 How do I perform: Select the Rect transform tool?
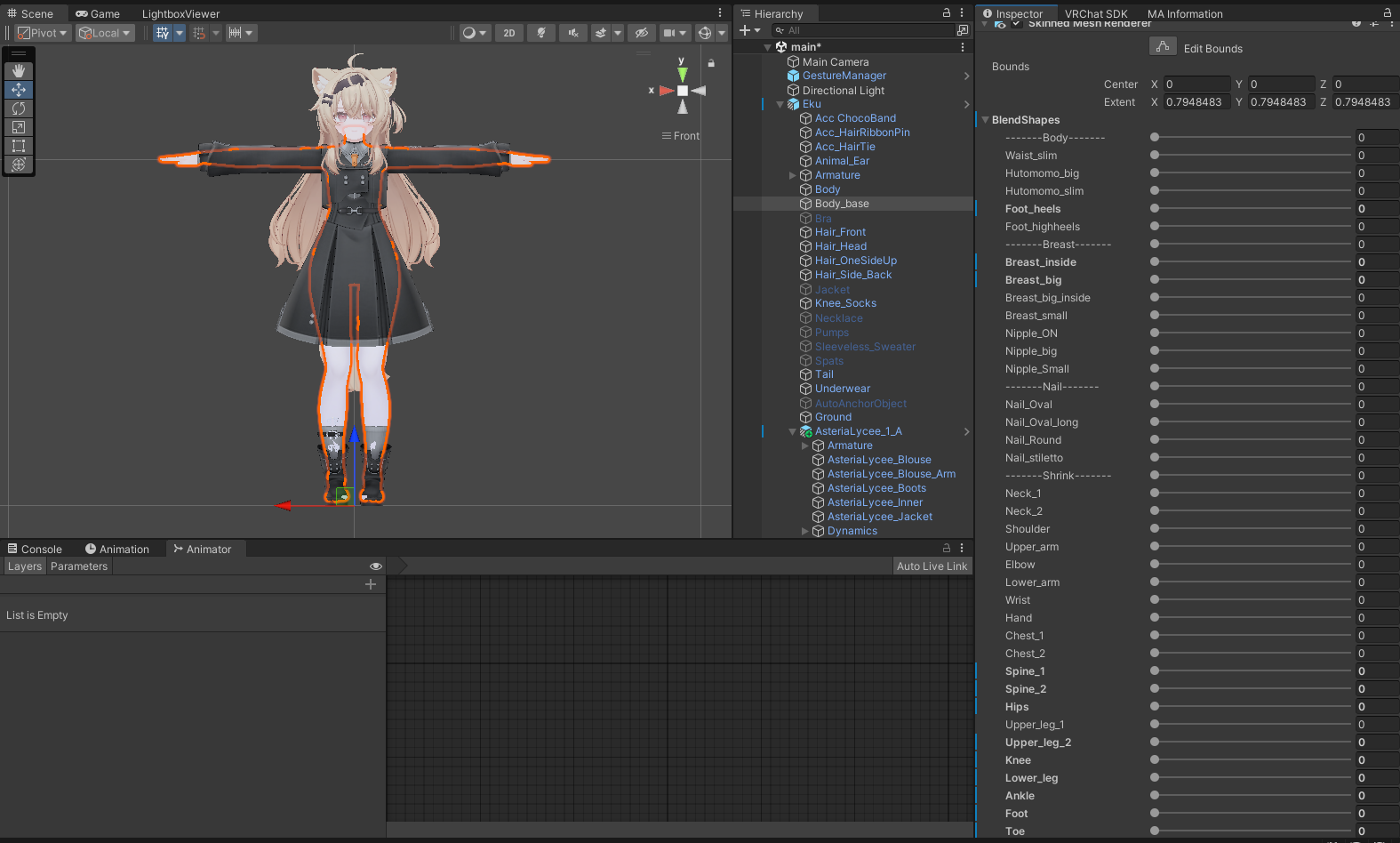tap(18, 146)
